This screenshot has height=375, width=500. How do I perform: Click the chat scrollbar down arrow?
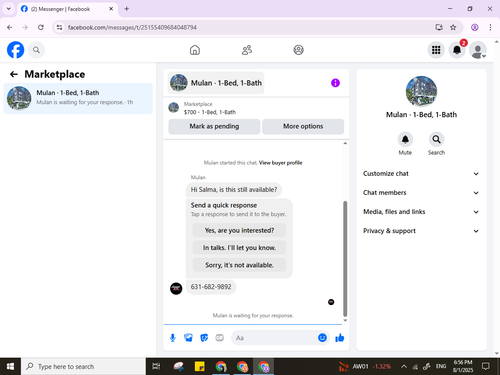point(345,320)
